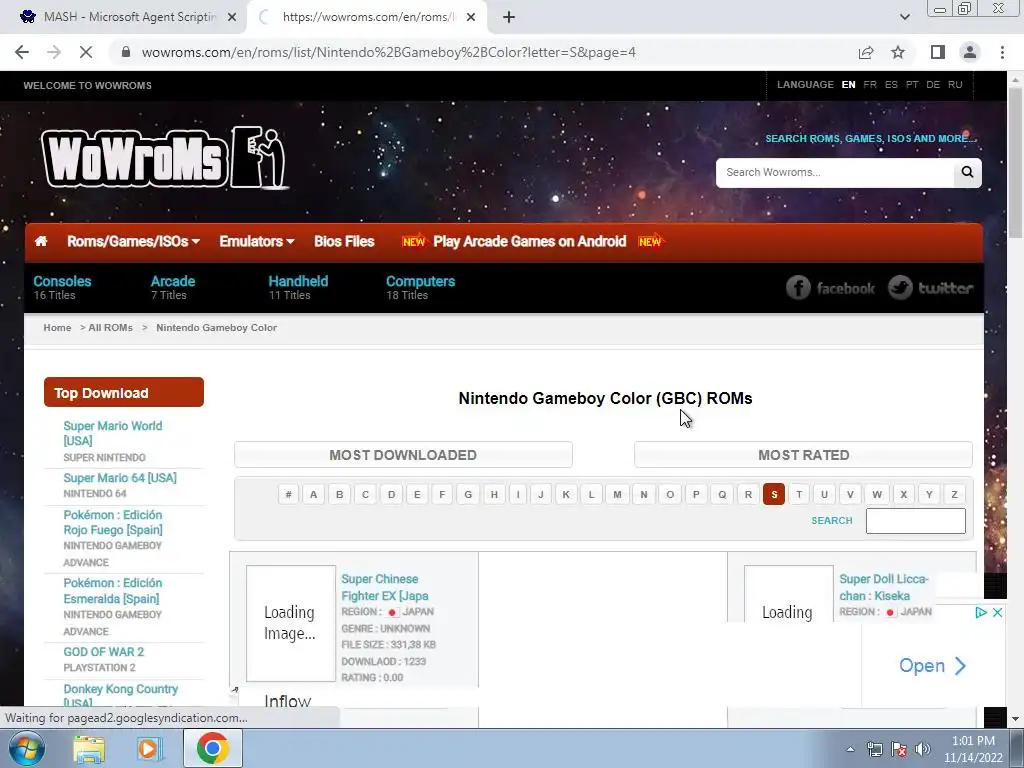Click the browser address bar URL
Viewport: 1024px width, 768px height.
click(389, 52)
